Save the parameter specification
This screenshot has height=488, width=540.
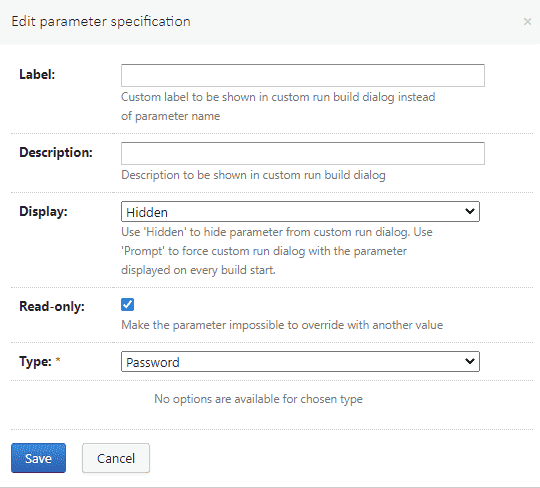[38, 458]
